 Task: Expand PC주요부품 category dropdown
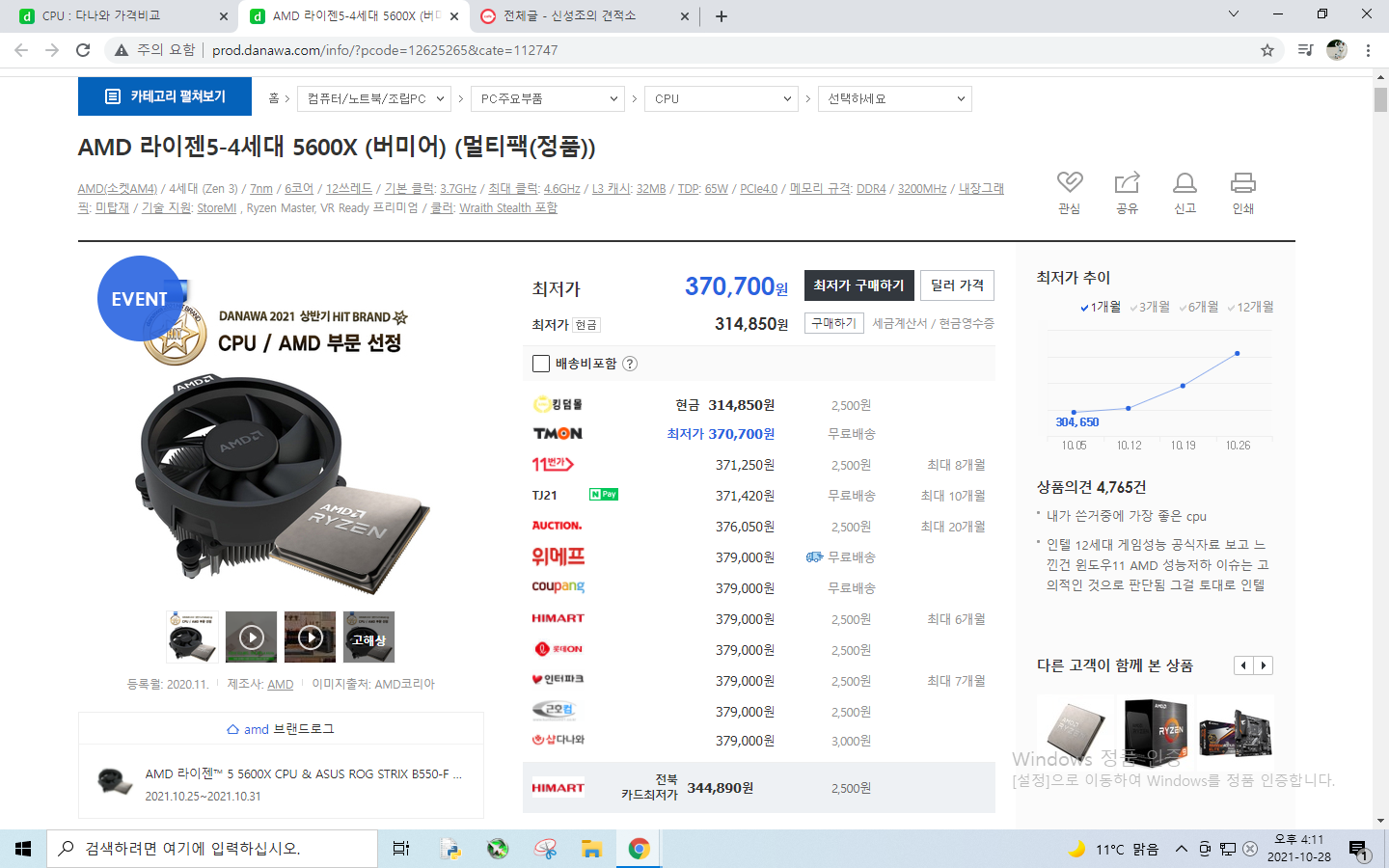548,98
